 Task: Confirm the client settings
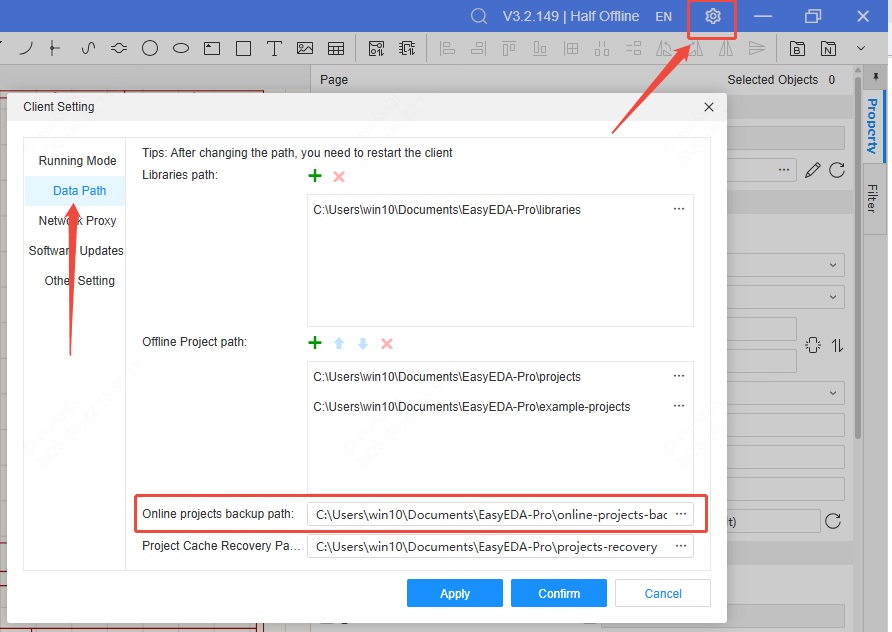pos(559,593)
